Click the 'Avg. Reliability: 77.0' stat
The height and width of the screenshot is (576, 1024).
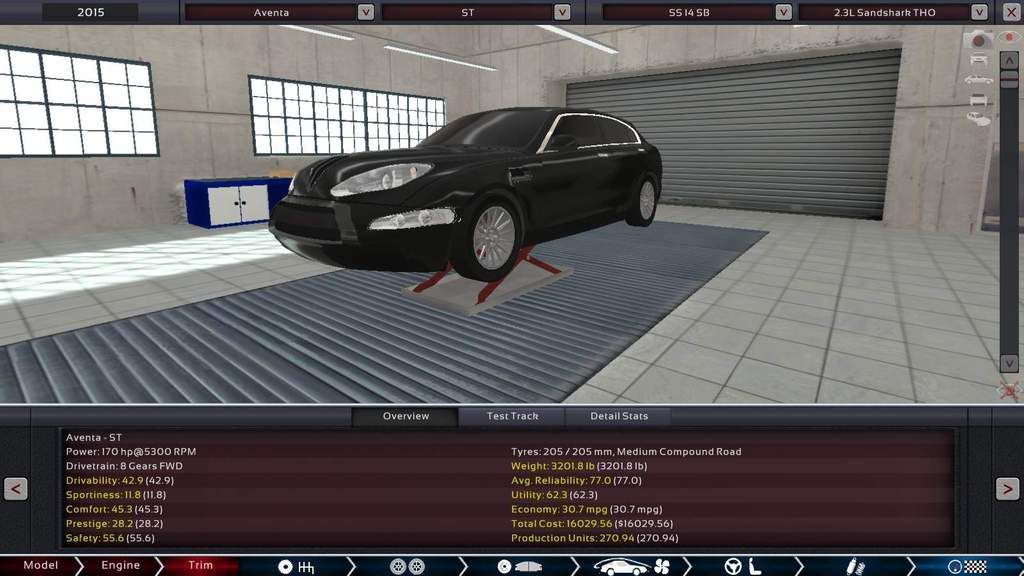(576, 480)
